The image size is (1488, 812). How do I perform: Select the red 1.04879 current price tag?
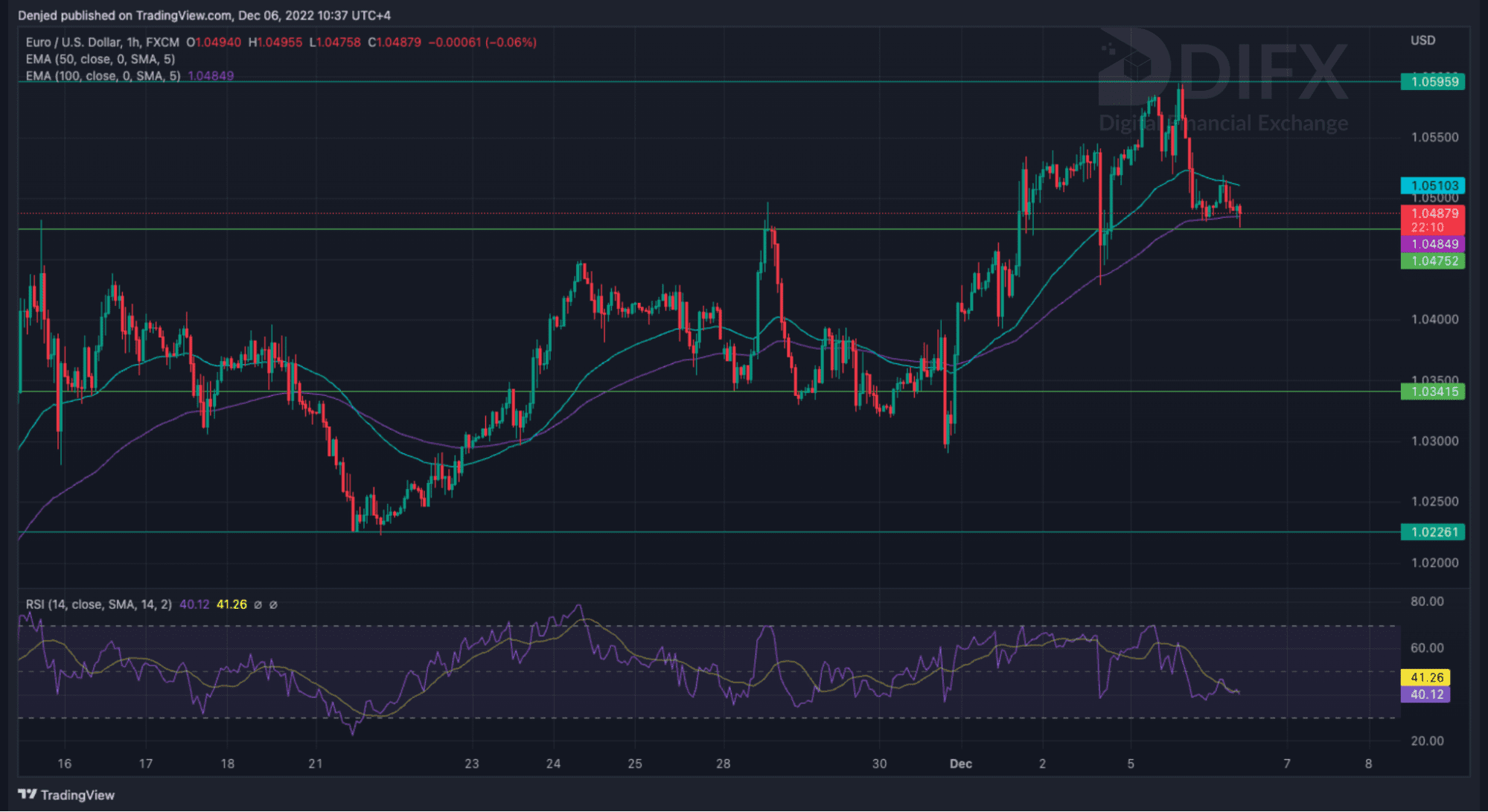pyautogui.click(x=1432, y=214)
